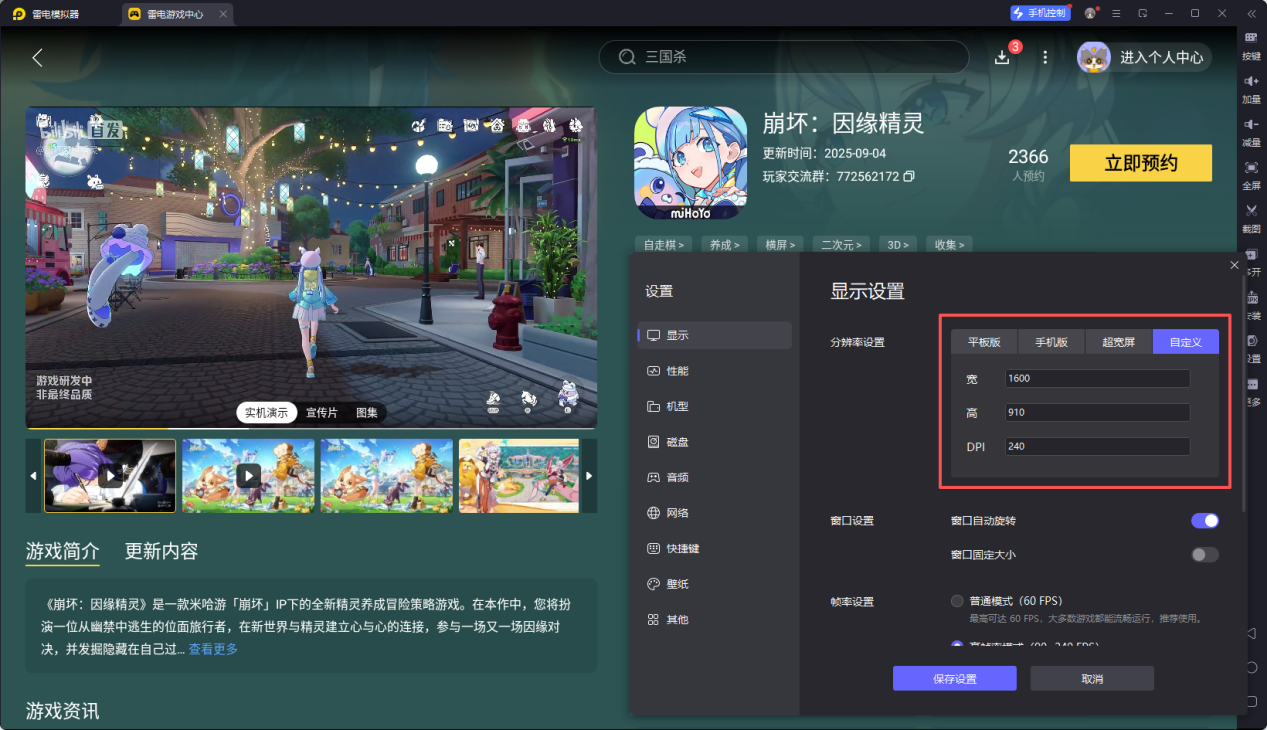Expand the 自走棋 tag chevron
The height and width of the screenshot is (730, 1267).
(664, 244)
